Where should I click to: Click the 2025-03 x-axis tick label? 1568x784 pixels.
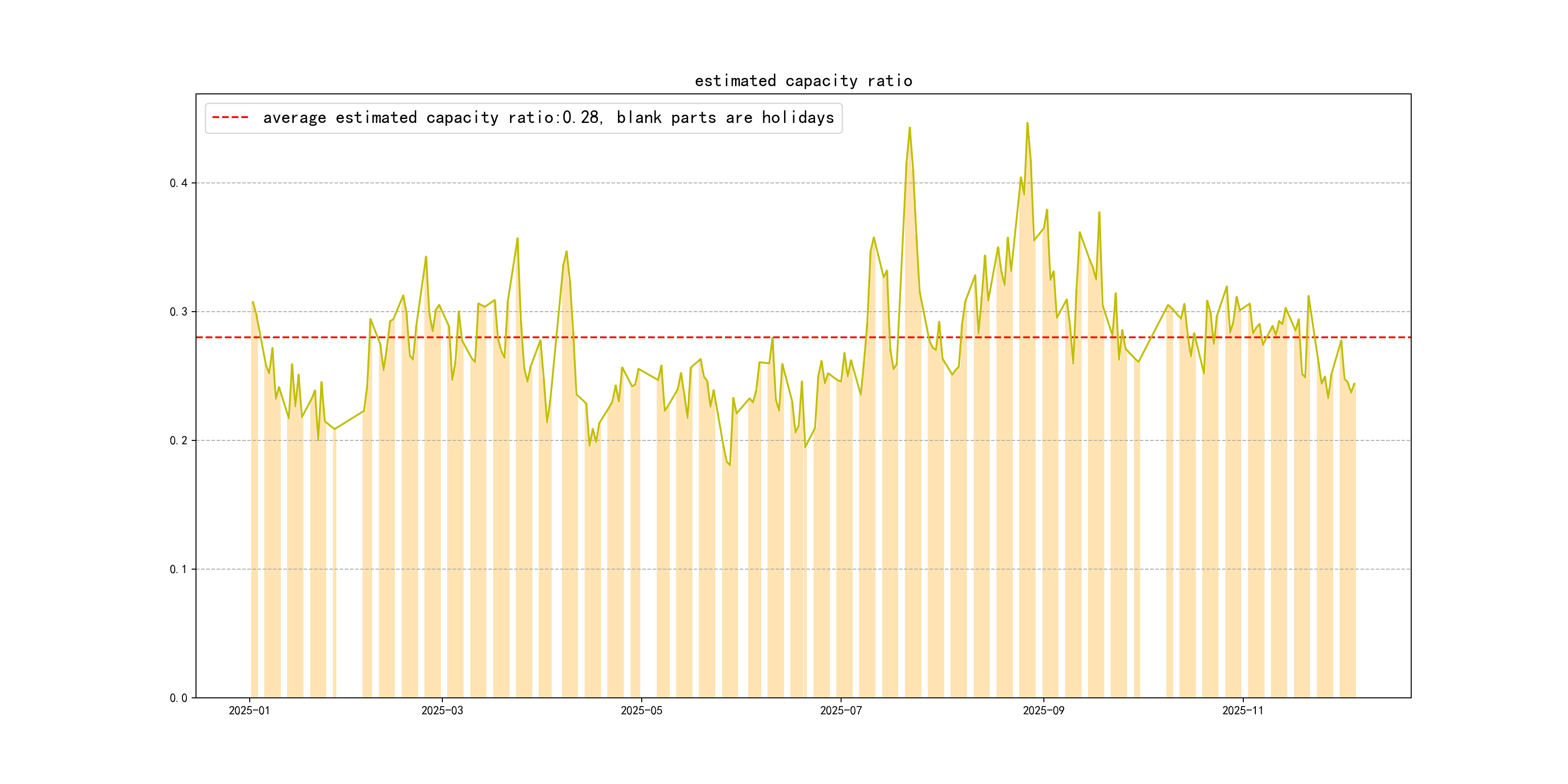point(442,710)
